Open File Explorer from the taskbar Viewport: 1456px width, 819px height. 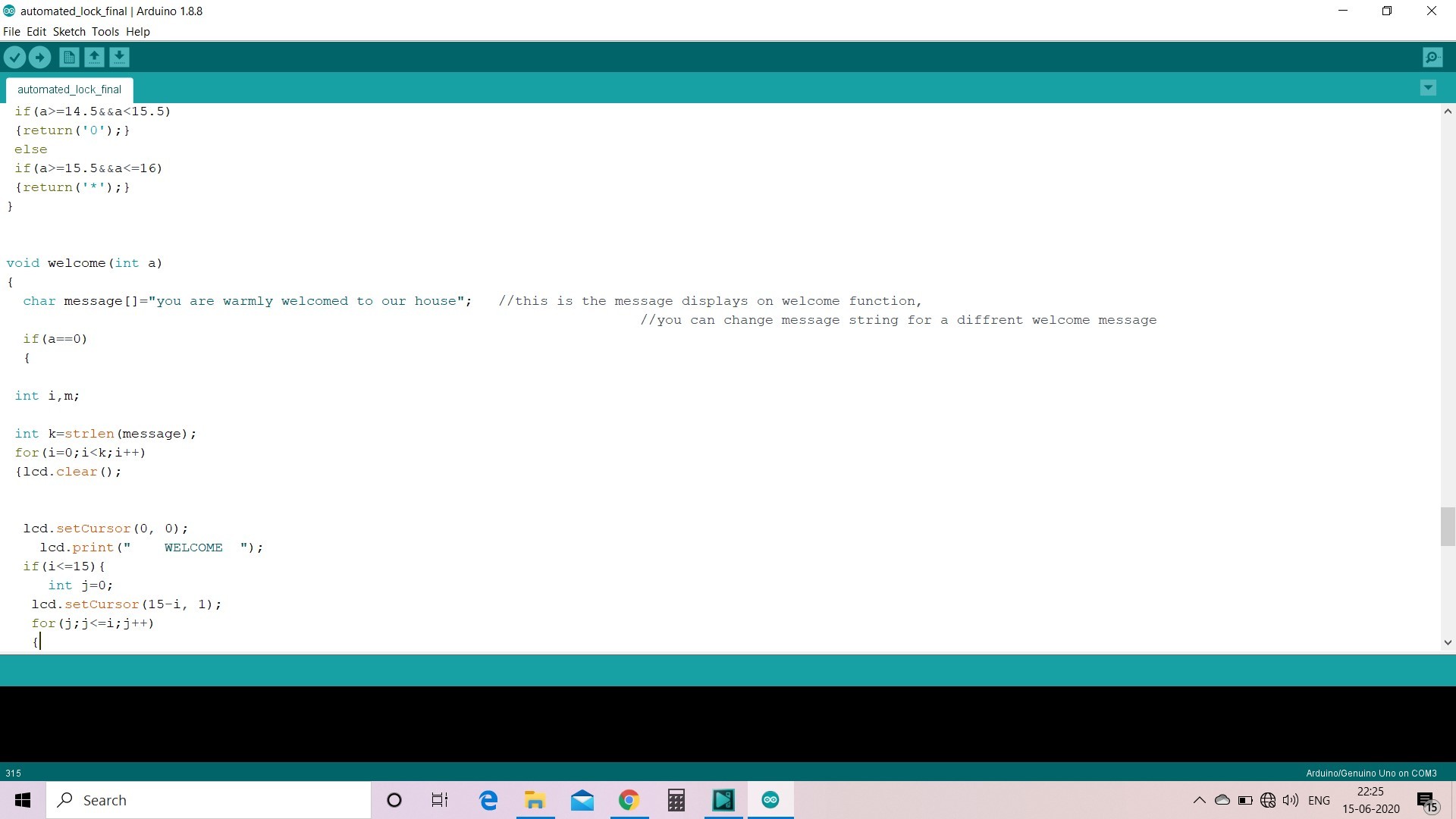(x=535, y=800)
